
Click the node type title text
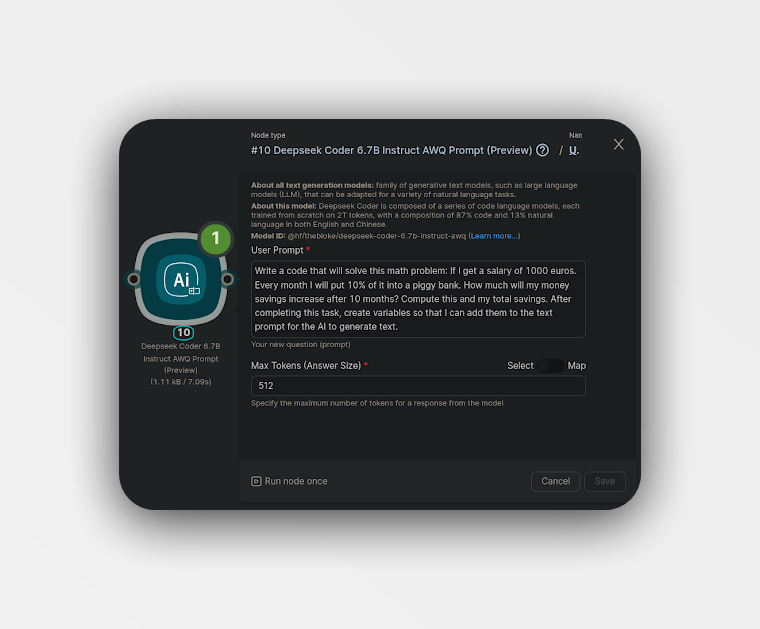391,151
